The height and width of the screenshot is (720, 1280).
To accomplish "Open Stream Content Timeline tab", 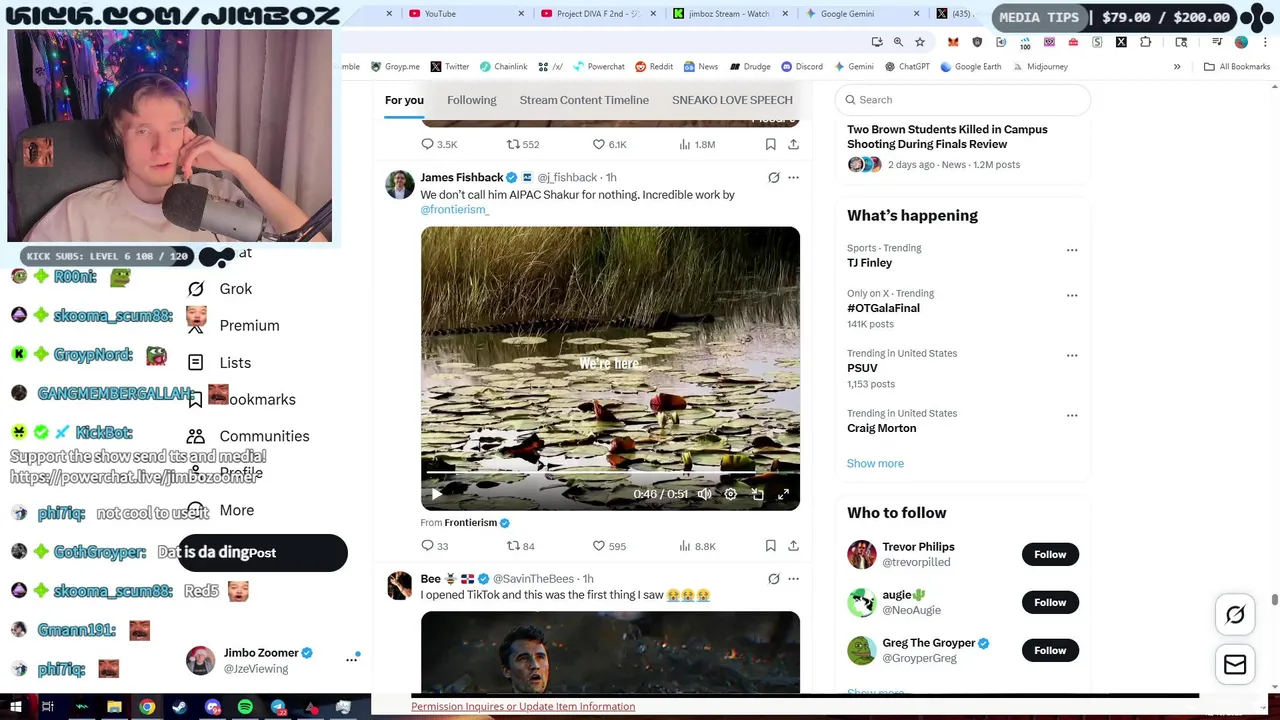I will coord(584,100).
